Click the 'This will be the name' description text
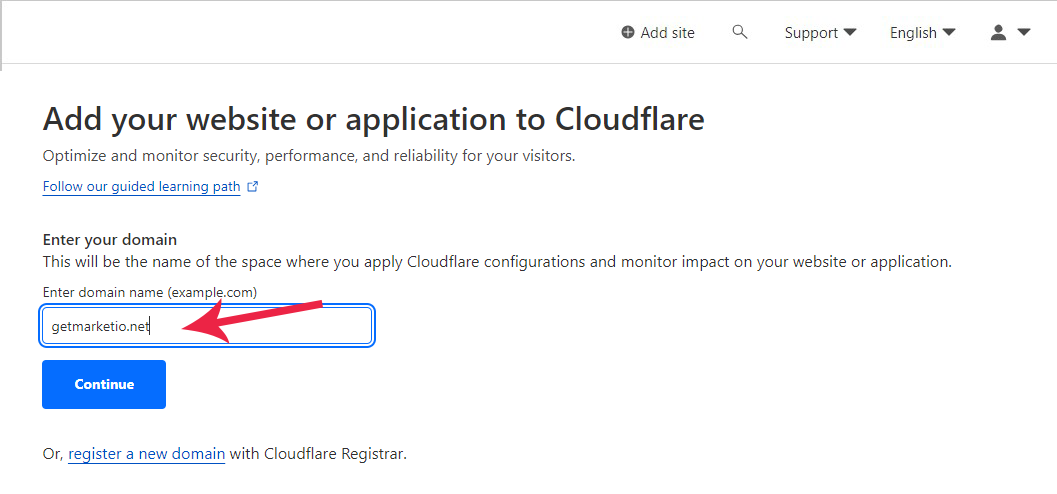Image resolution: width=1057 pixels, height=494 pixels. coord(496,262)
